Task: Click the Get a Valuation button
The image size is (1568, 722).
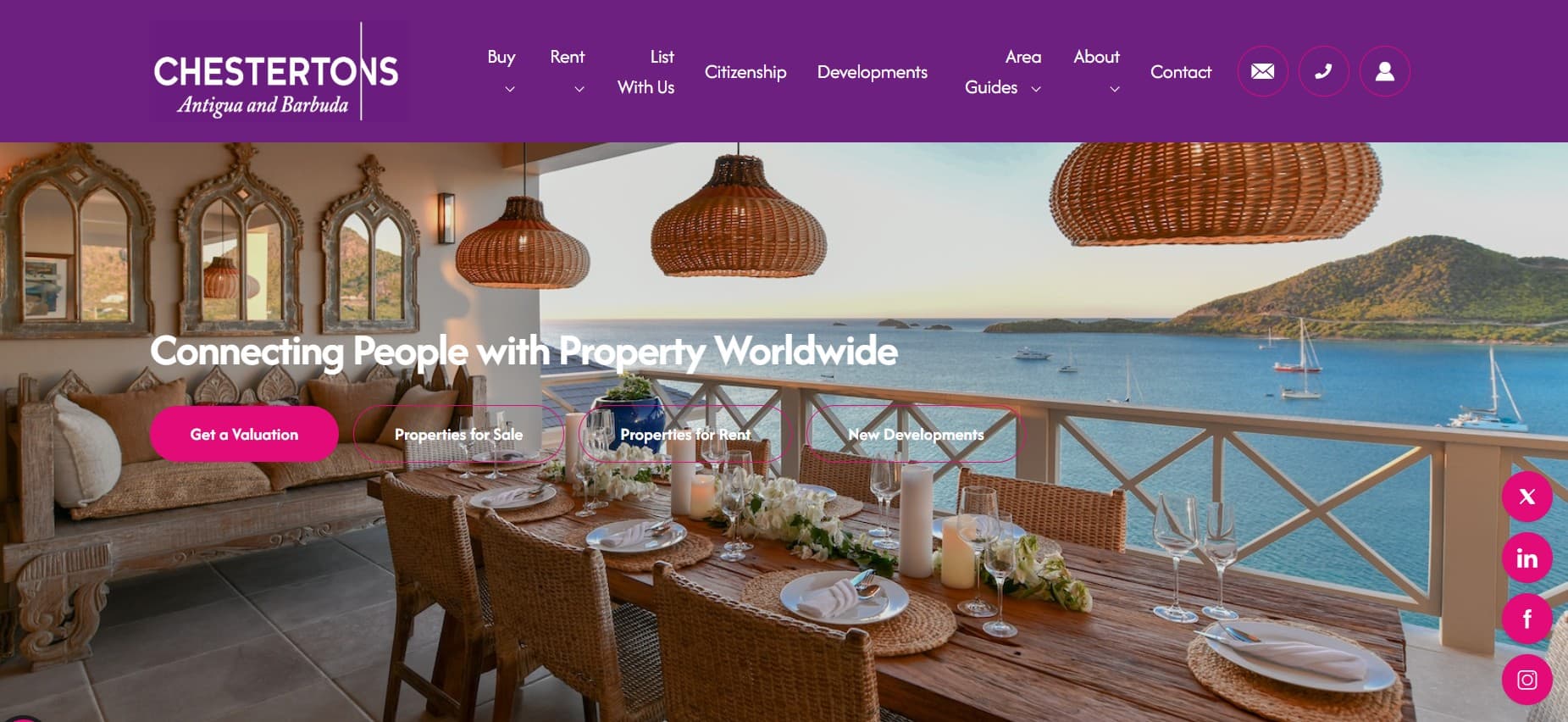Action: 244,434
